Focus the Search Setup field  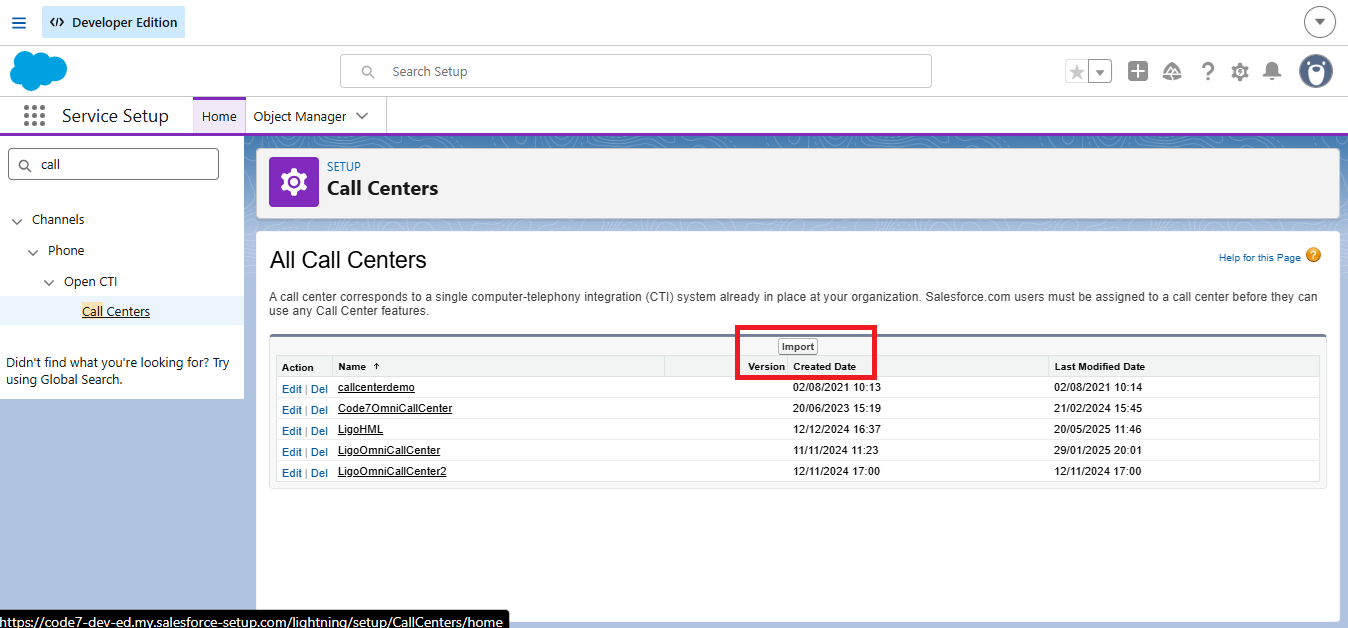coord(636,71)
